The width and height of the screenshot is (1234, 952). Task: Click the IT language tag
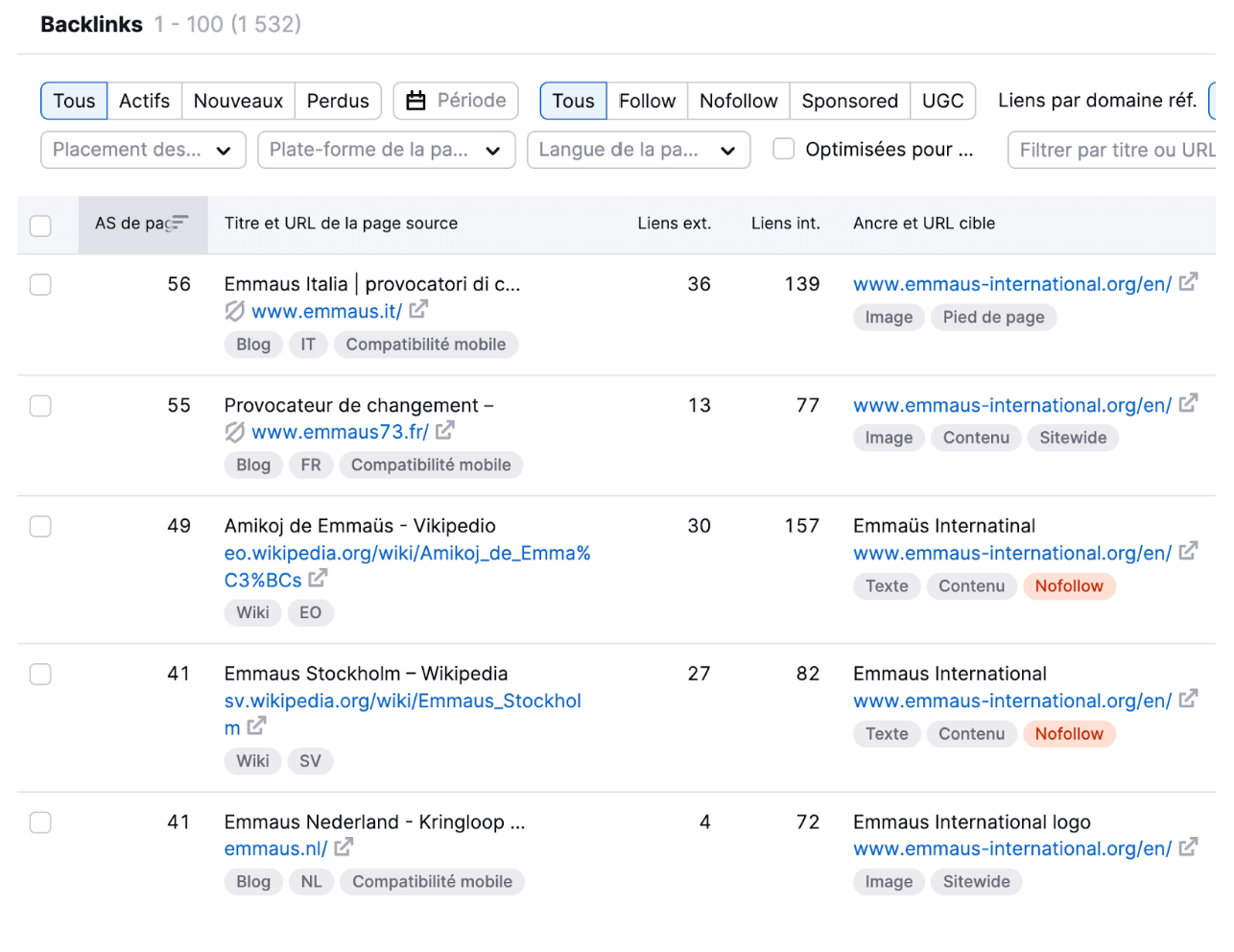[308, 344]
